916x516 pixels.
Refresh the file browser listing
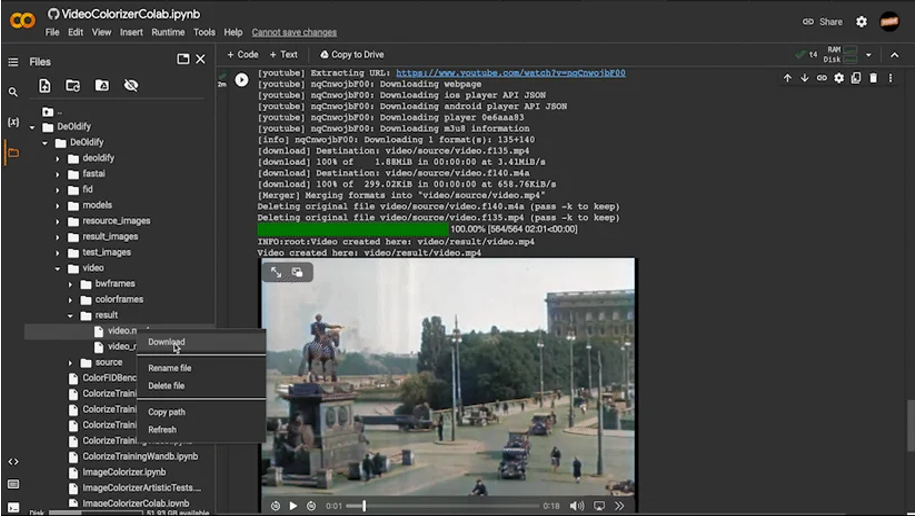(73, 86)
